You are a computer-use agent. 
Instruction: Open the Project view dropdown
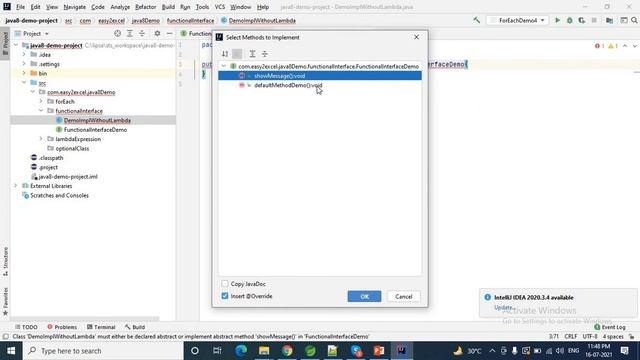pyautogui.click(x=32, y=33)
